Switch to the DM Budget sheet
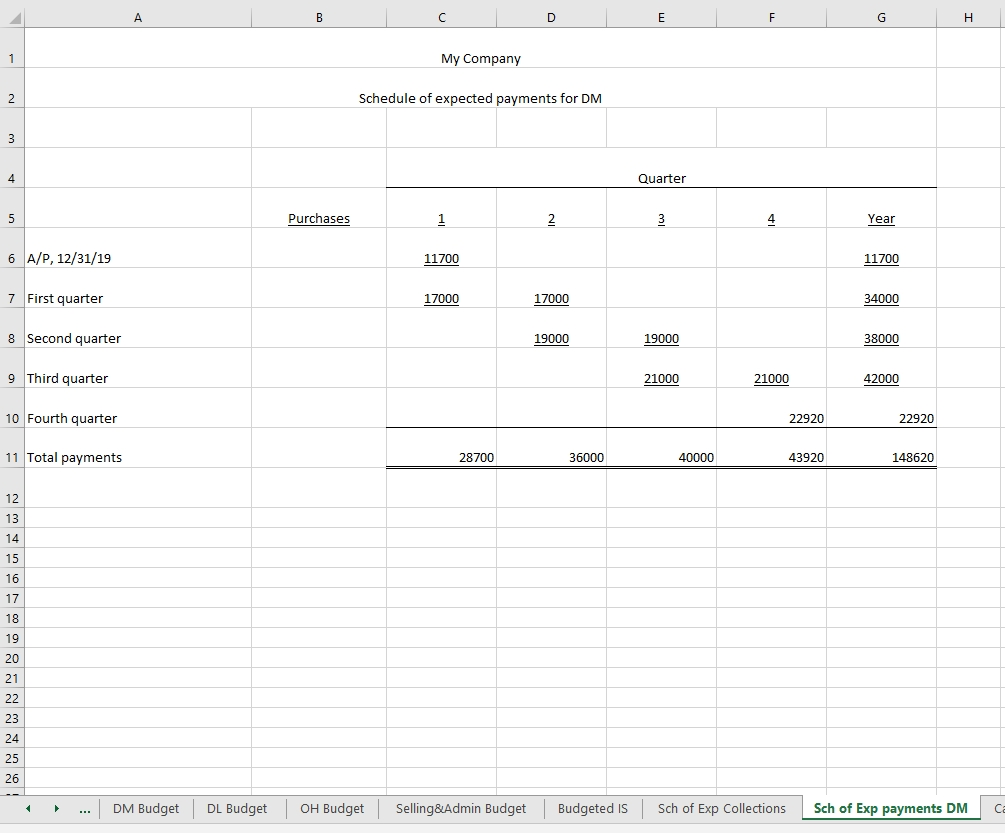Viewport: 1005px width, 833px height. pyautogui.click(x=146, y=808)
